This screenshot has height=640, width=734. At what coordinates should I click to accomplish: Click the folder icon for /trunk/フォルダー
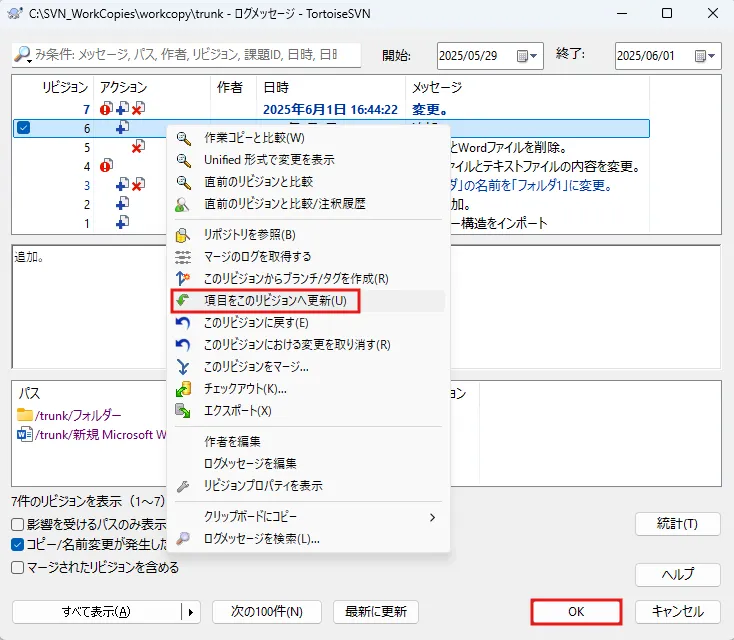(24, 415)
